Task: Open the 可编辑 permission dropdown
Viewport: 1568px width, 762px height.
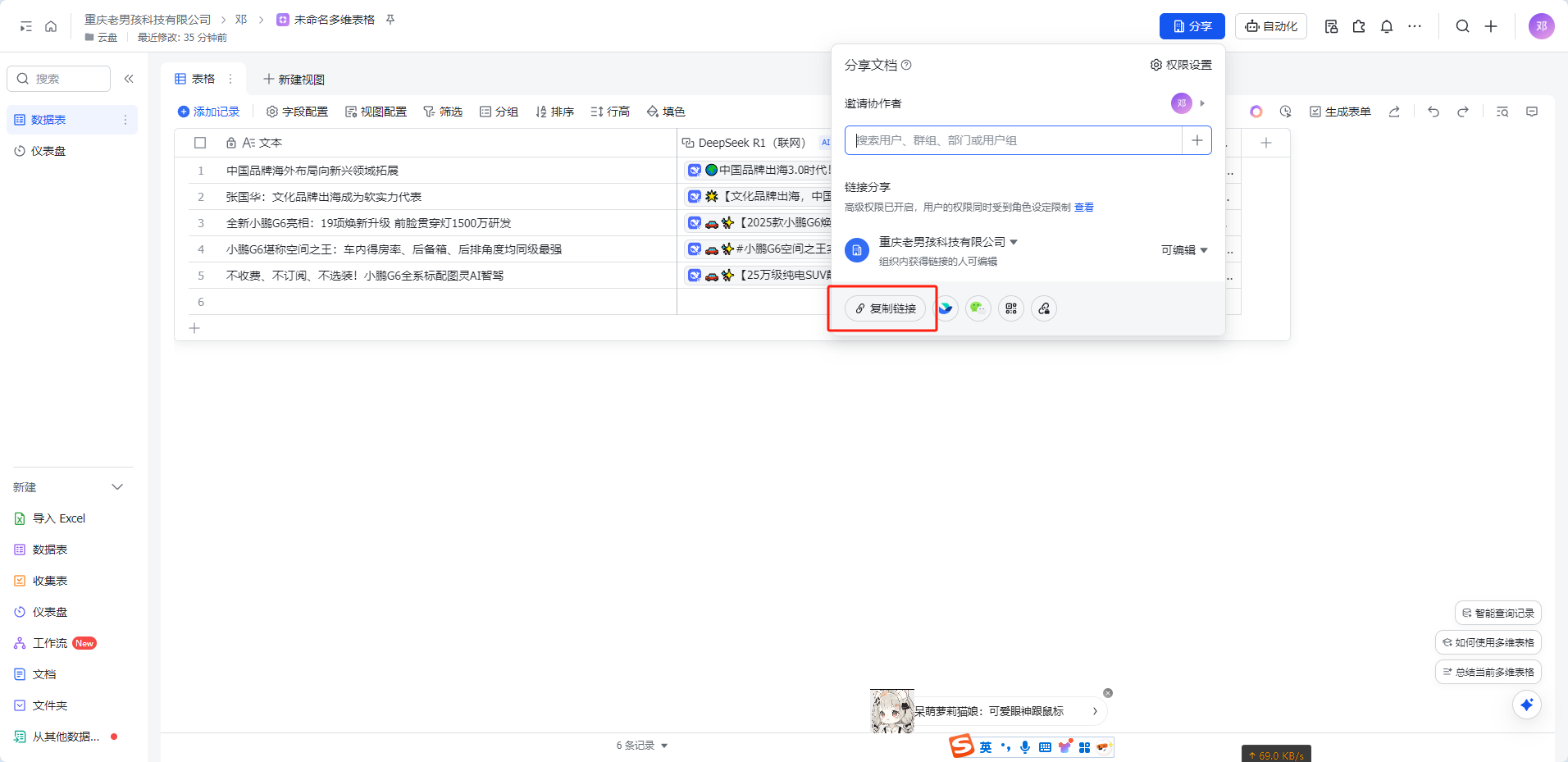Action: 1183,250
